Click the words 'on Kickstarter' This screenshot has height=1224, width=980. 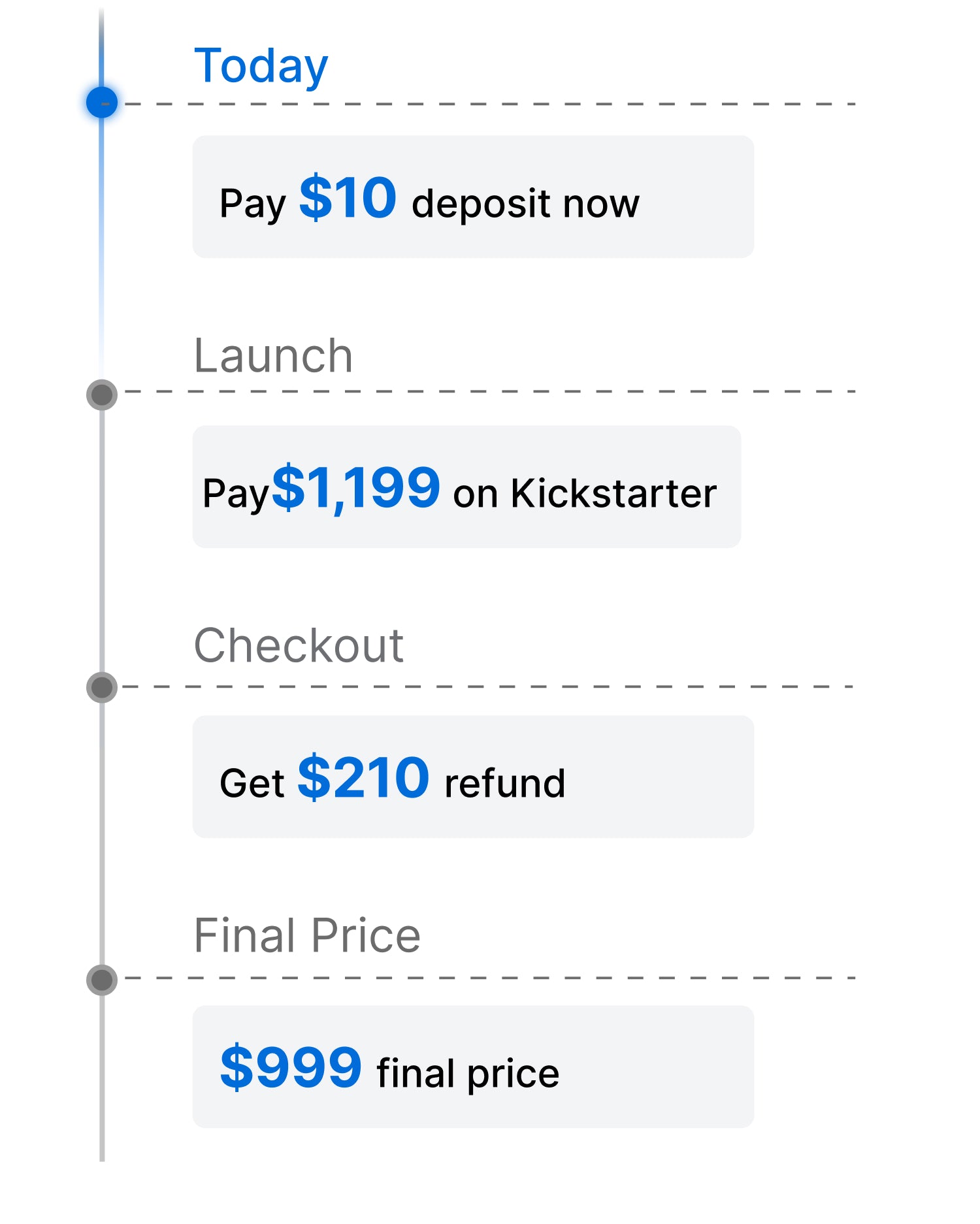click(585, 492)
